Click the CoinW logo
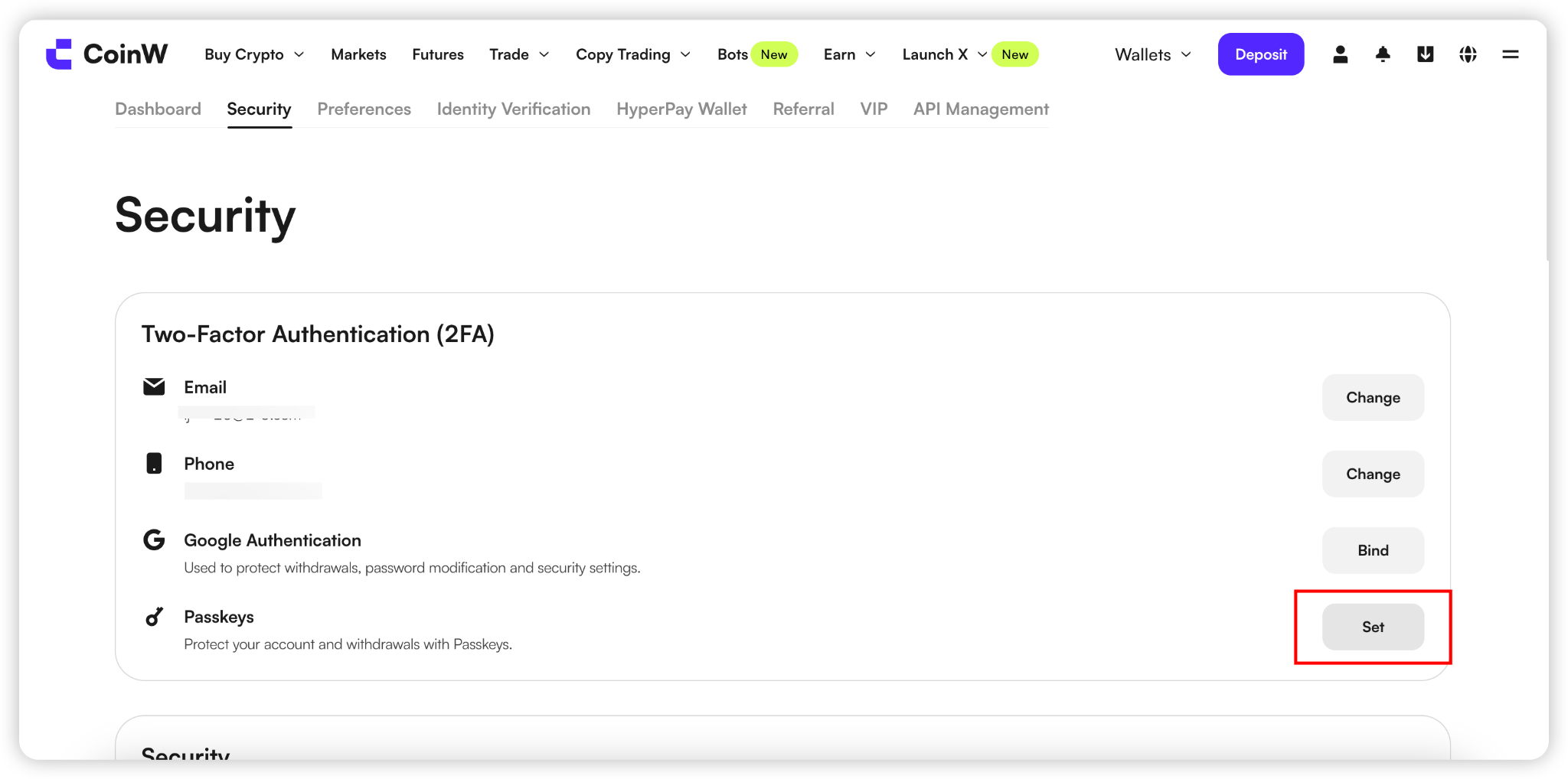This screenshot has width=1568, height=779. (x=106, y=54)
